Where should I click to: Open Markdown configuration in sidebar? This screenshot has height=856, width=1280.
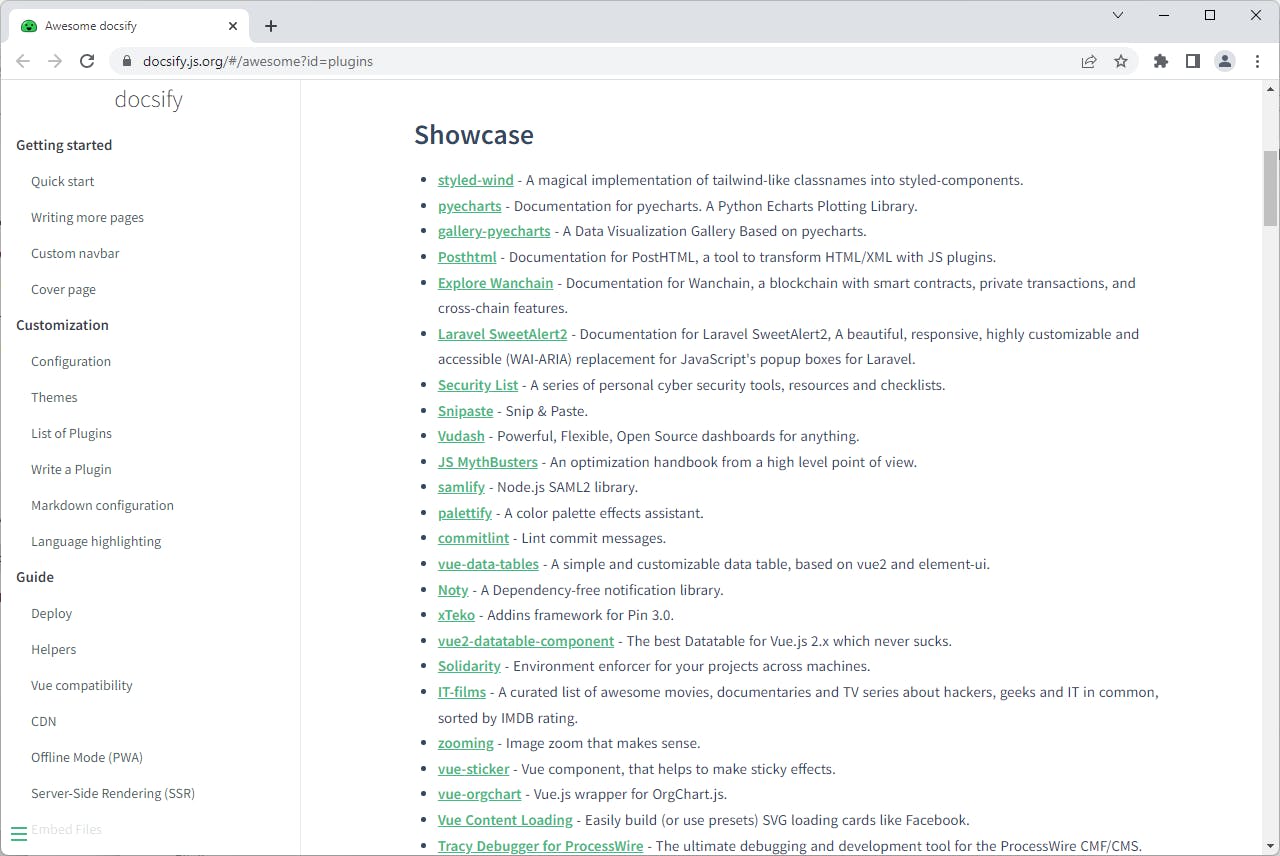(102, 505)
